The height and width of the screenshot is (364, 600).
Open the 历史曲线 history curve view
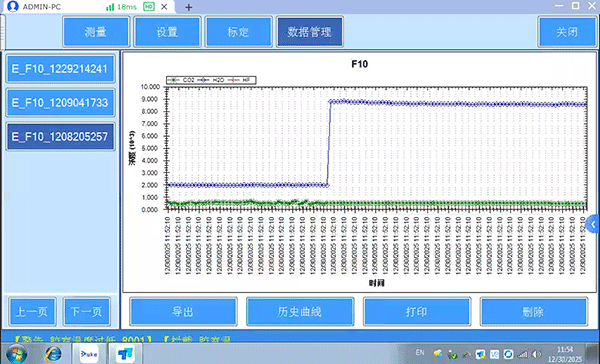[x=300, y=312]
